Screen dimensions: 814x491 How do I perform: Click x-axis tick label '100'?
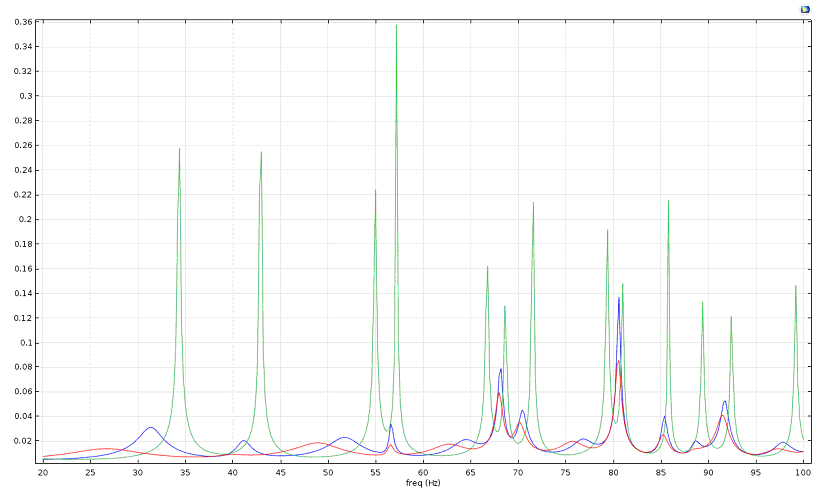point(803,472)
